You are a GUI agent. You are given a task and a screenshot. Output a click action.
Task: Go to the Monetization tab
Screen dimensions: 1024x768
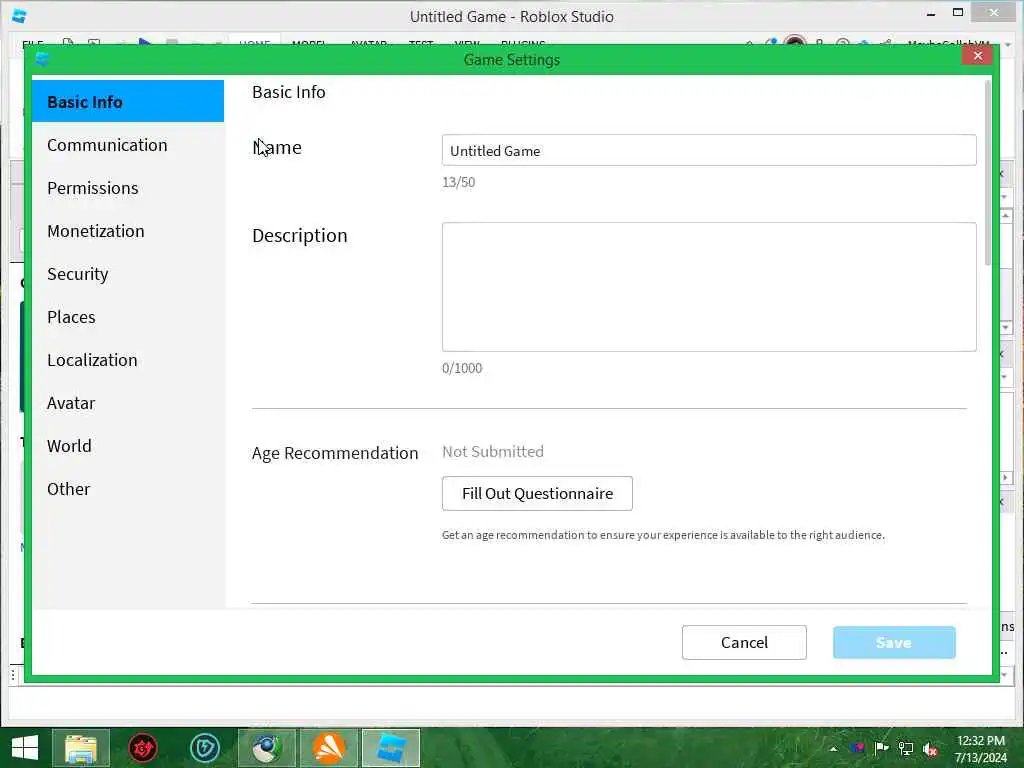point(128,231)
